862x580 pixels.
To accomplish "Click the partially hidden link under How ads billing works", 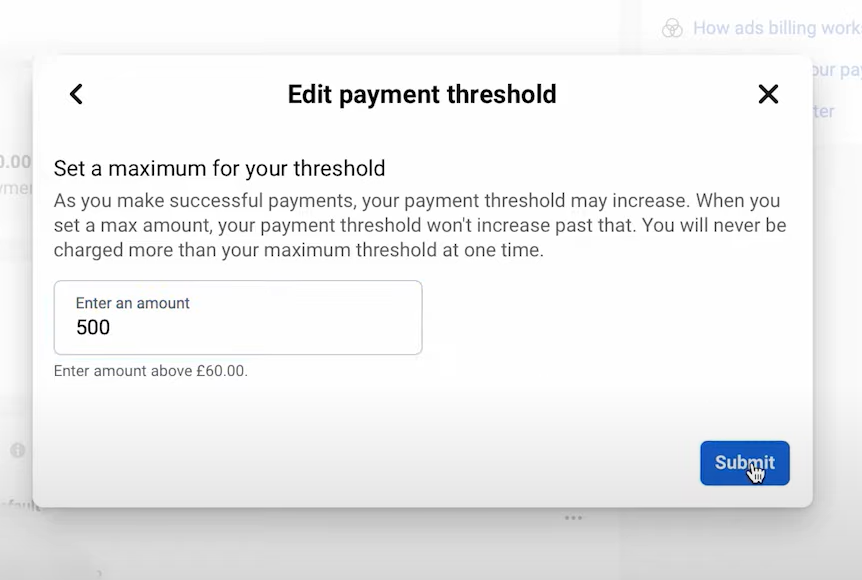I will (x=836, y=71).
